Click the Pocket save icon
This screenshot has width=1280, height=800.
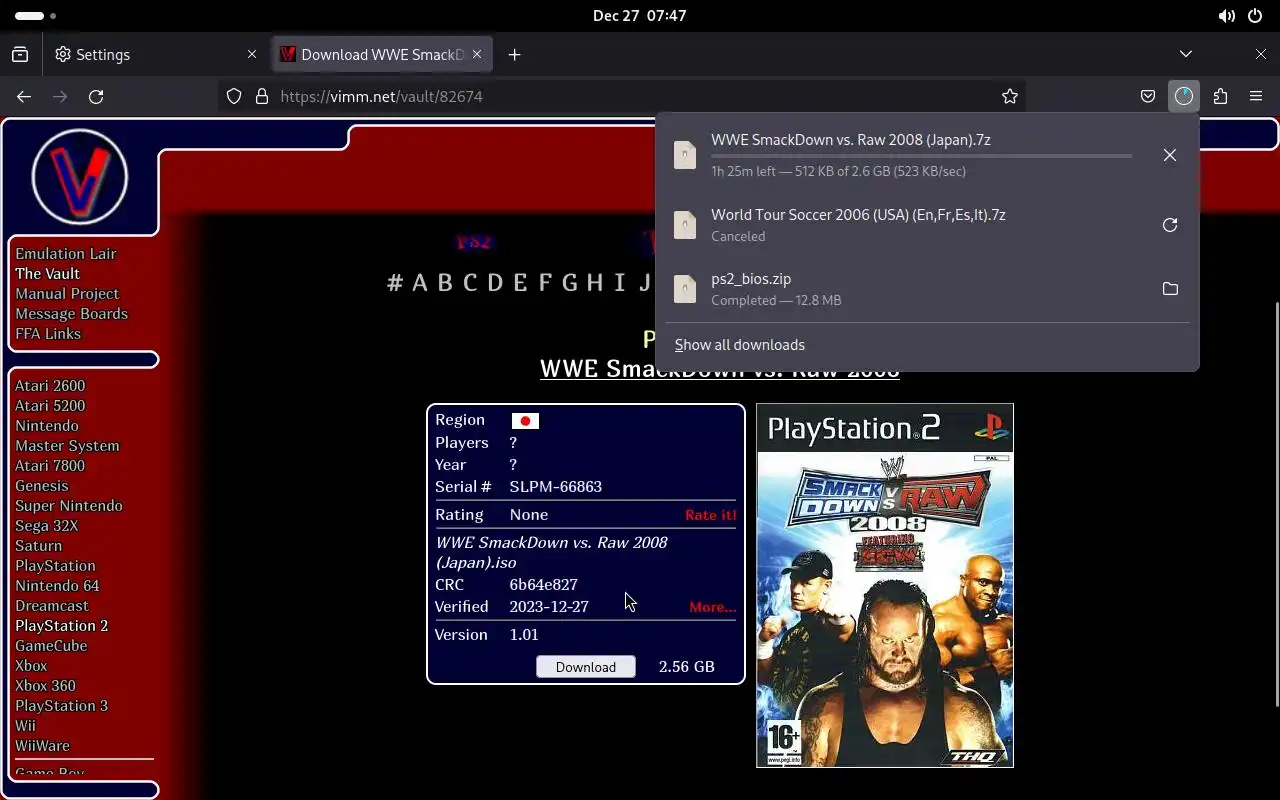click(1148, 96)
